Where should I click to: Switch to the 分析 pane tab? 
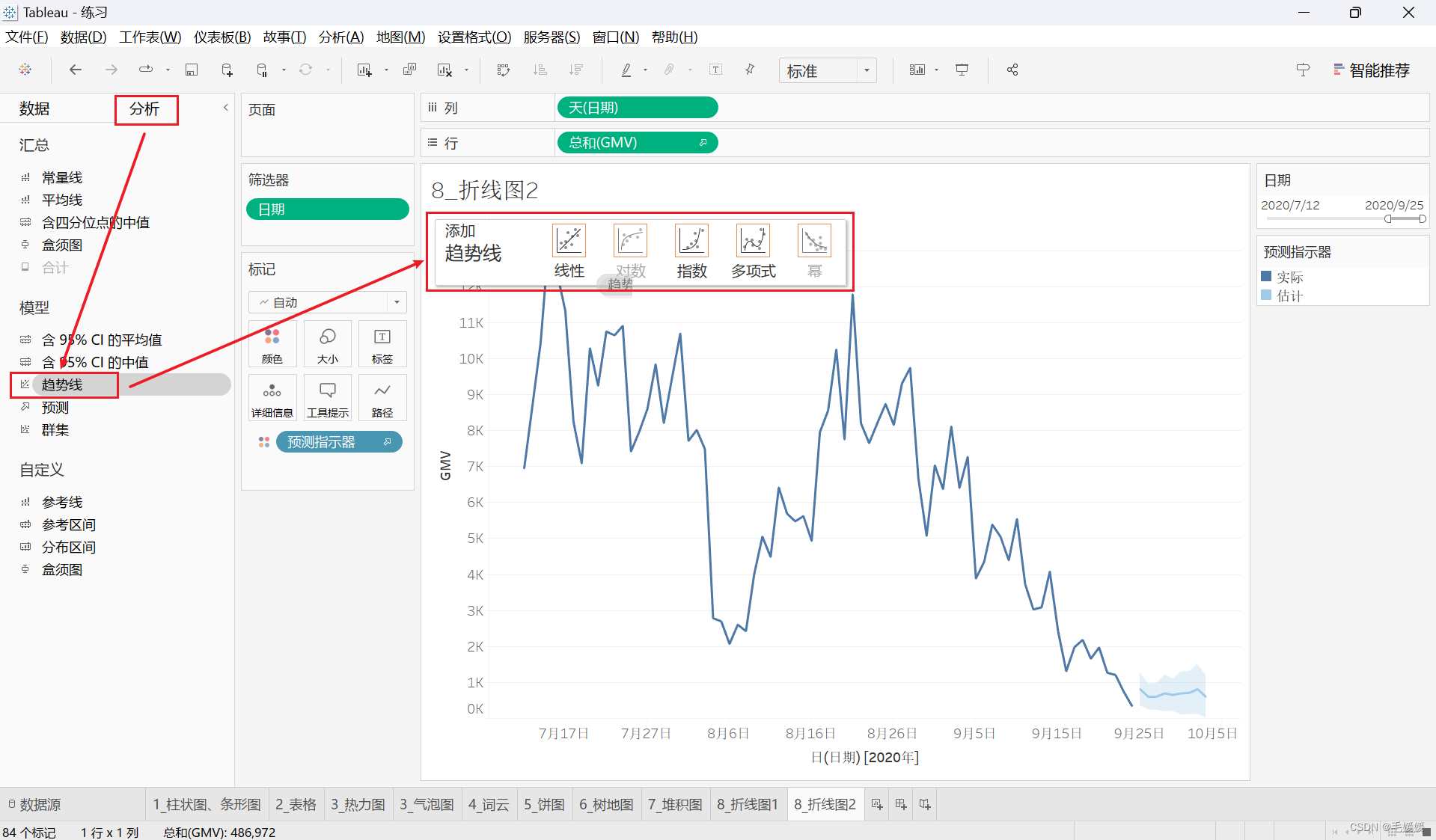click(x=144, y=109)
